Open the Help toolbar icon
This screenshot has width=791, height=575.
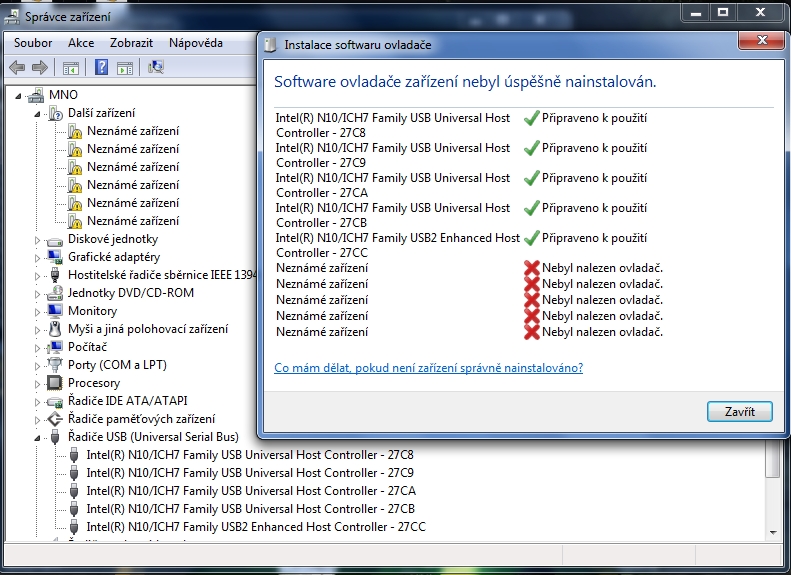point(101,67)
